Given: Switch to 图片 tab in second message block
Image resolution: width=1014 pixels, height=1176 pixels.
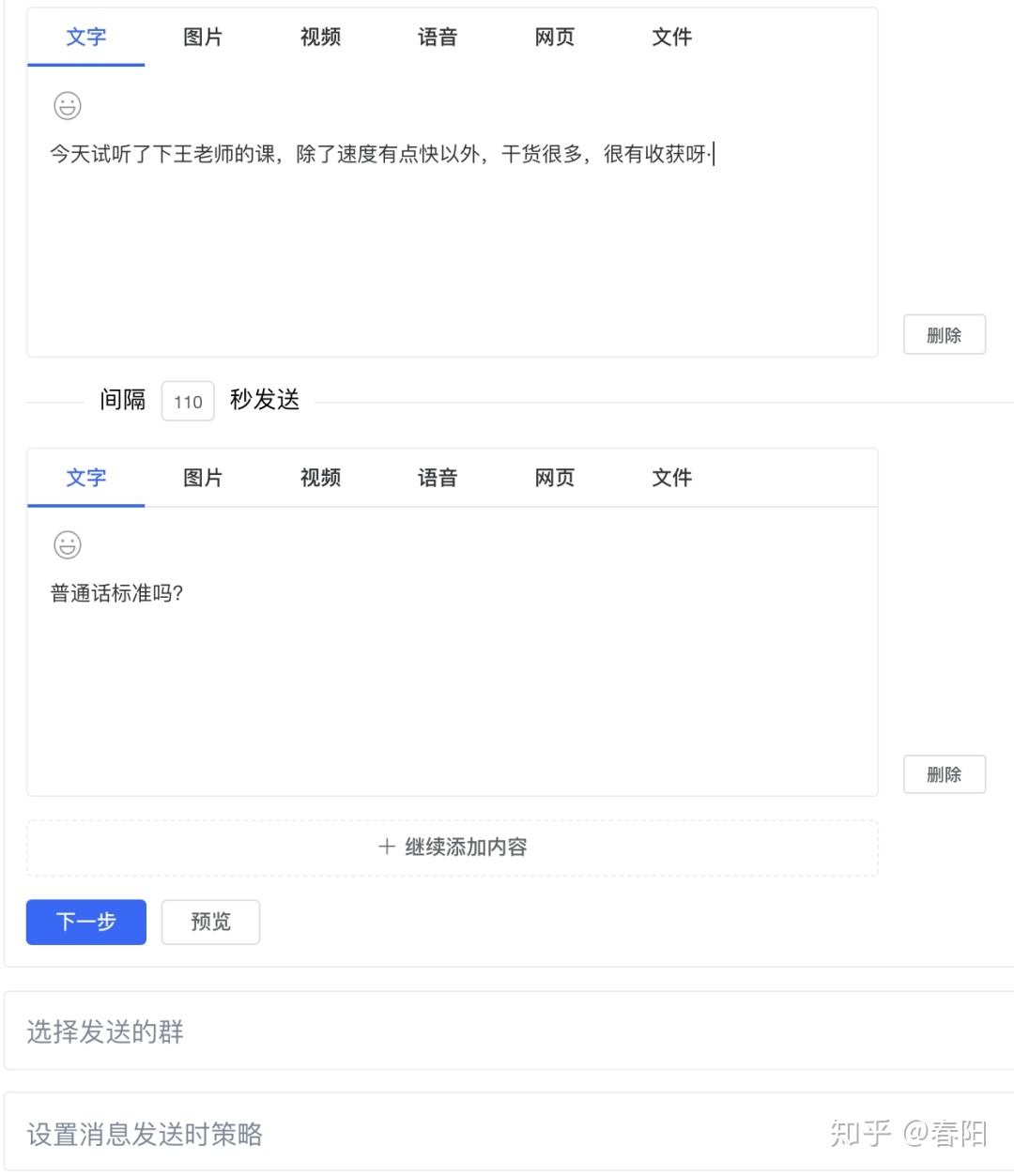Looking at the screenshot, I should pyautogui.click(x=203, y=478).
